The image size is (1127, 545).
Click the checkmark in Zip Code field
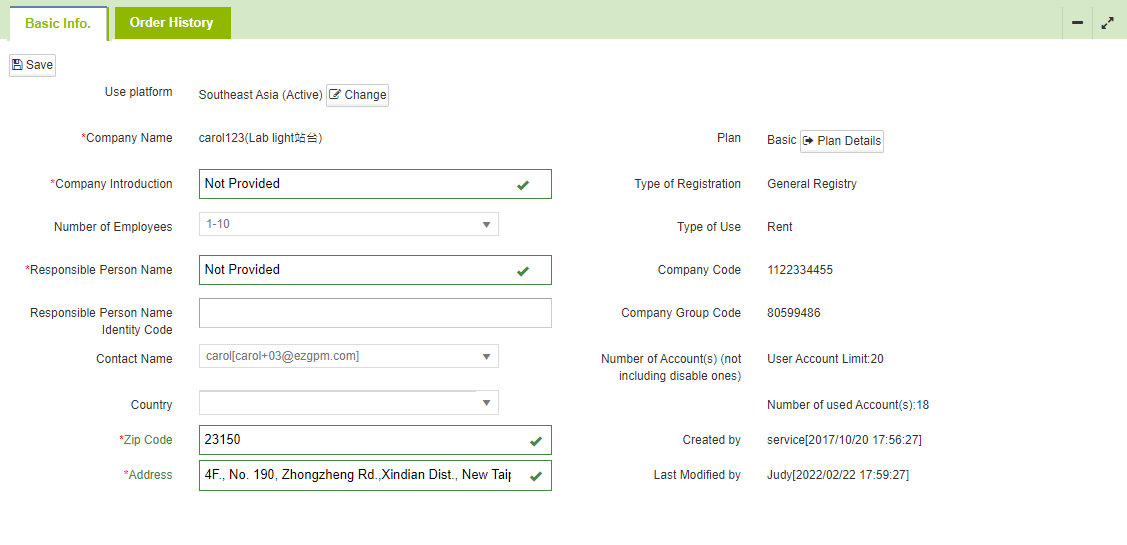[x=535, y=441]
